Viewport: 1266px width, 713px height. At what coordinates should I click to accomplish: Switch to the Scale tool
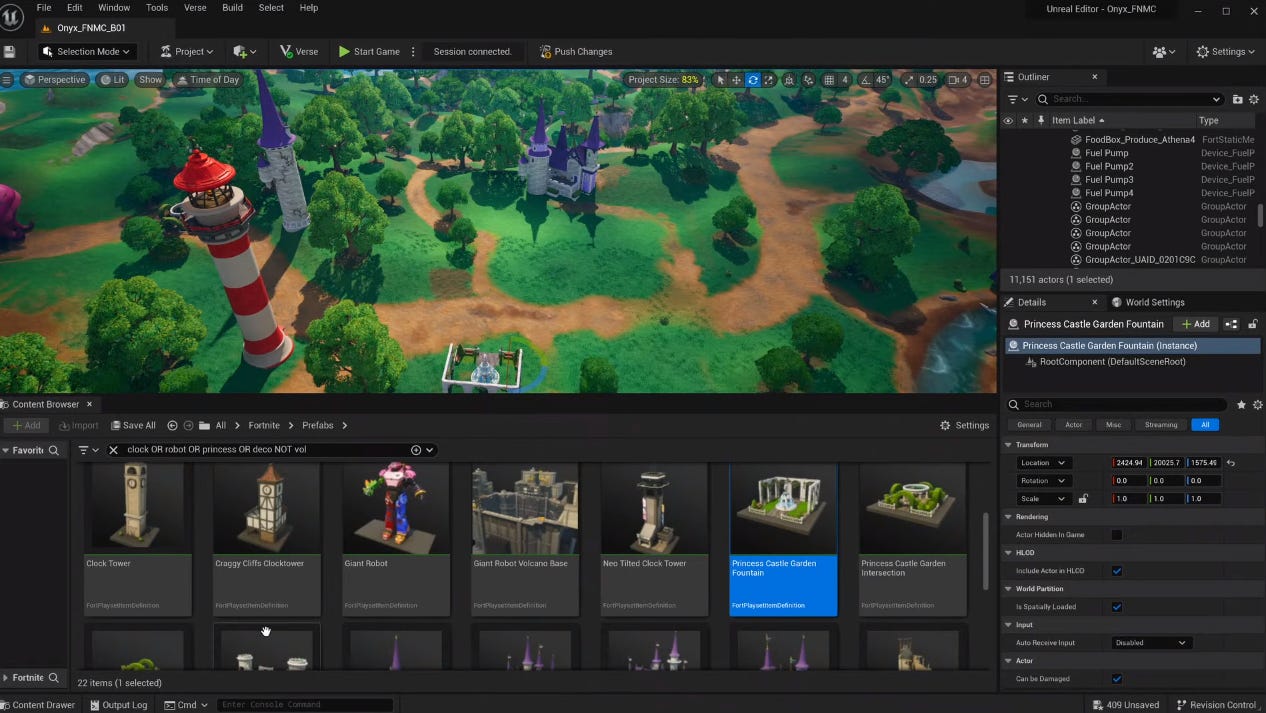pos(768,78)
